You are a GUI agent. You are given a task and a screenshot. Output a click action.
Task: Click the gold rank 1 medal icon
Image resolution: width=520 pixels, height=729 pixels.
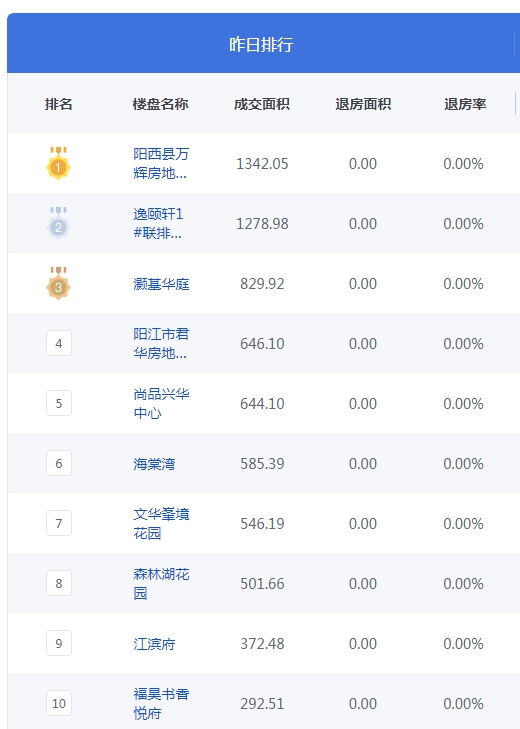(x=58, y=163)
